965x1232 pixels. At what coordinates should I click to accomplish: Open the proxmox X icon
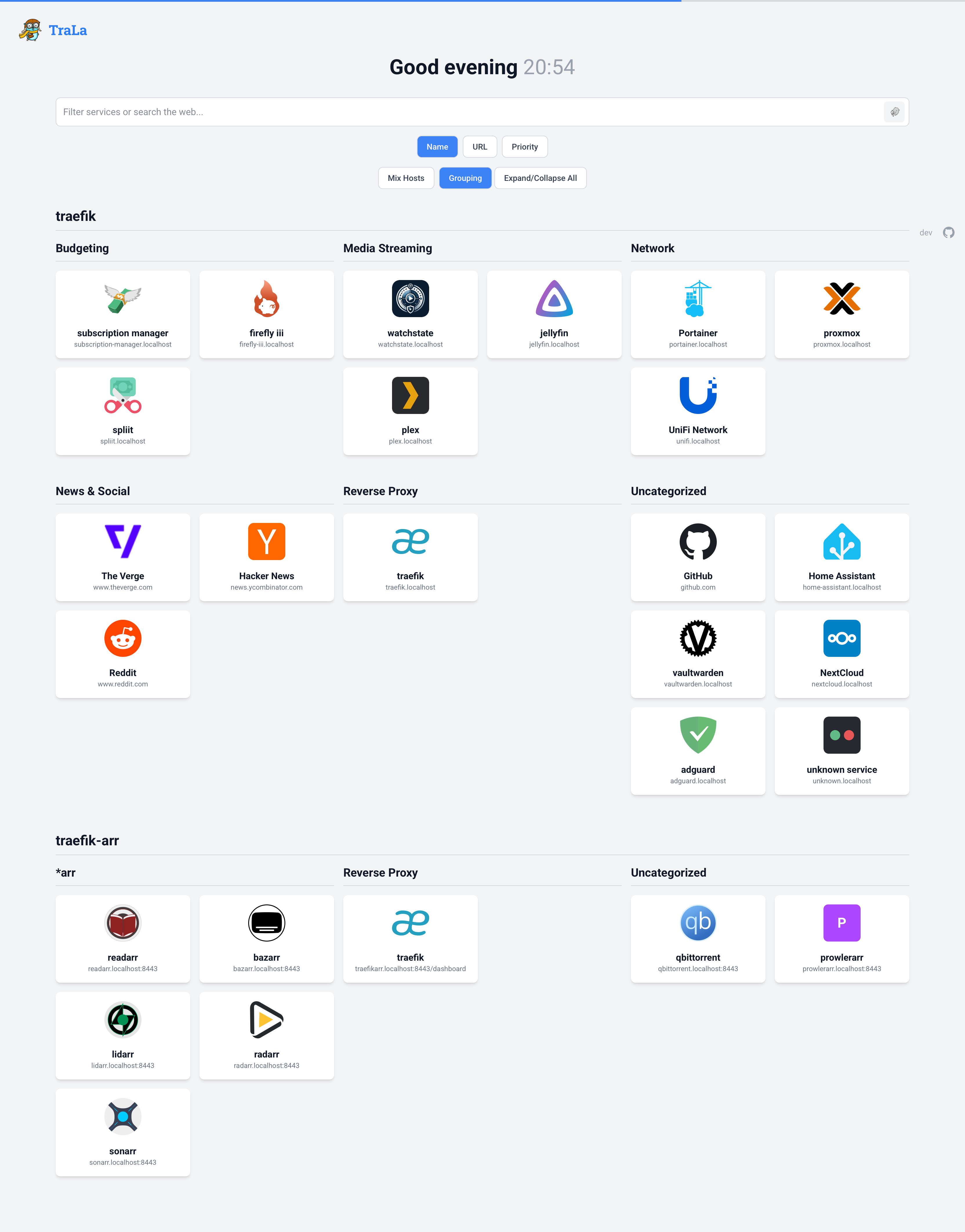[x=842, y=298]
